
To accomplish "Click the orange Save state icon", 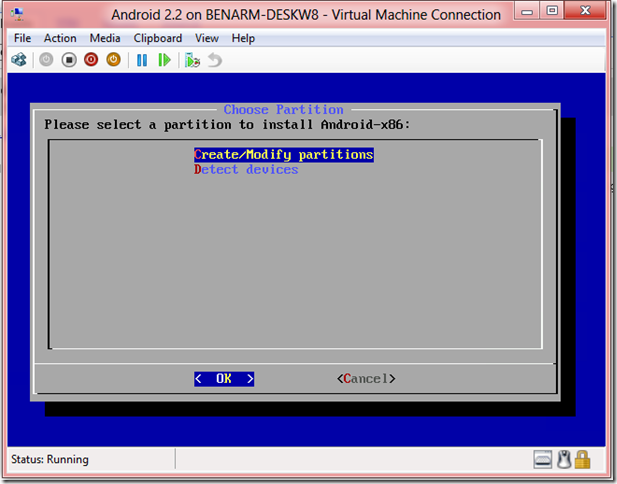I will 113,60.
